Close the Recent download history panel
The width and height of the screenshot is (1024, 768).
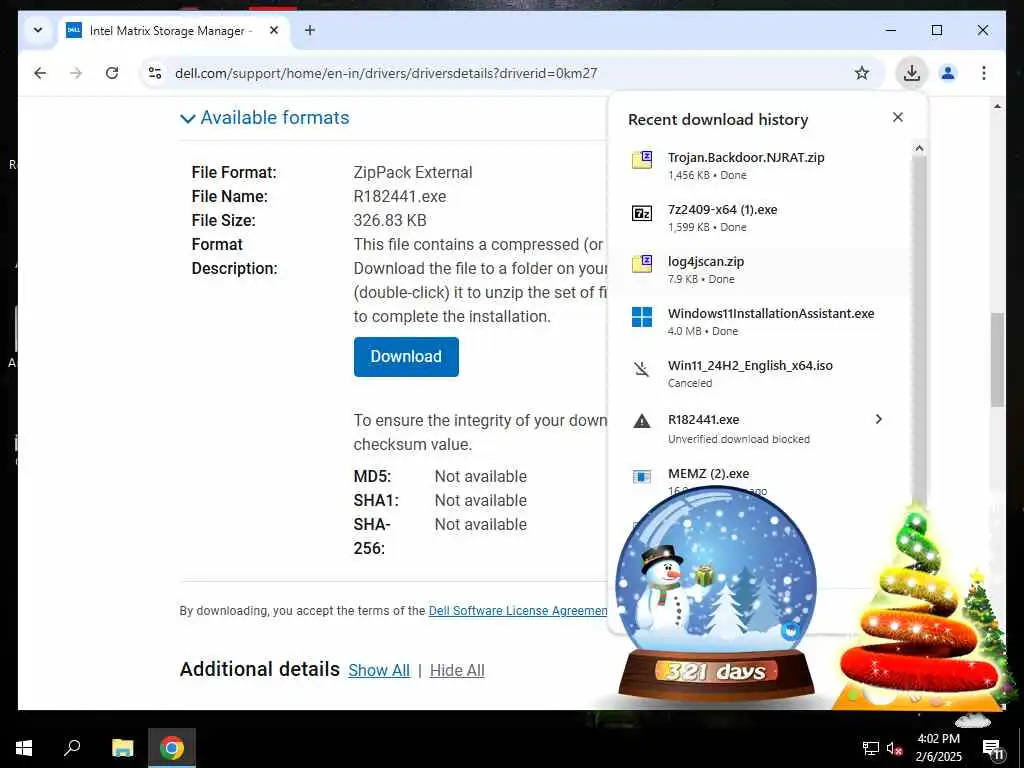tap(898, 117)
